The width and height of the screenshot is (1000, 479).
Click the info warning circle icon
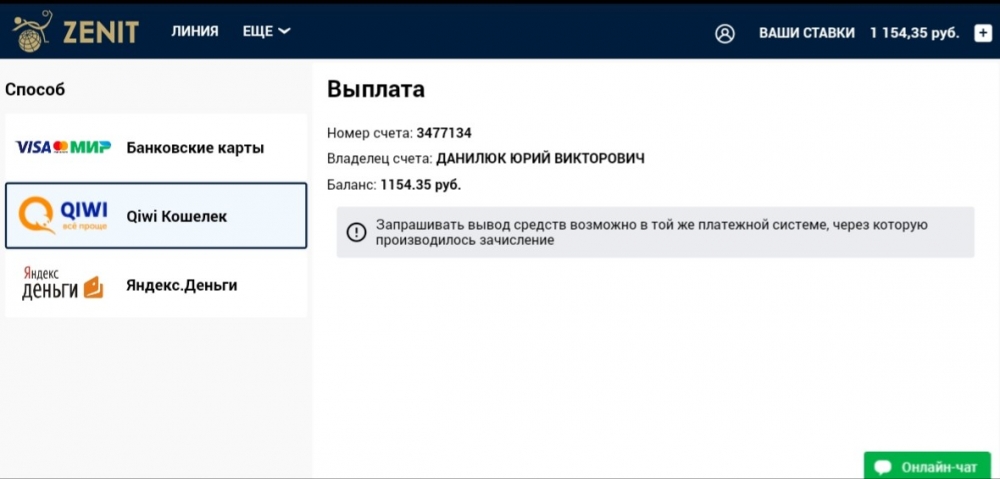pos(356,232)
